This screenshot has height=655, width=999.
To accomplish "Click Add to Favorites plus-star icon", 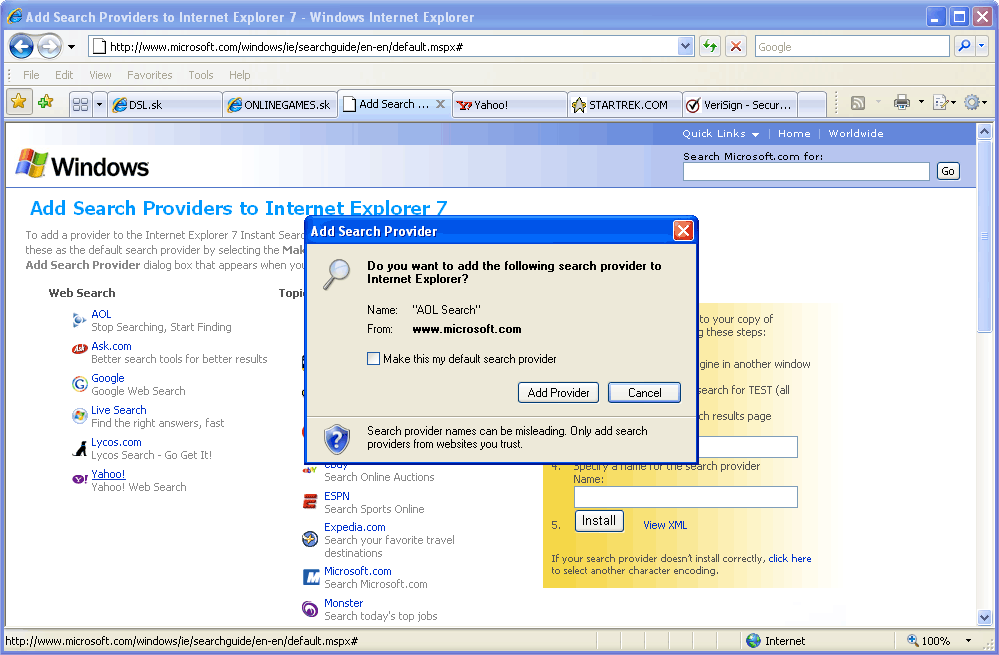I will pos(45,101).
